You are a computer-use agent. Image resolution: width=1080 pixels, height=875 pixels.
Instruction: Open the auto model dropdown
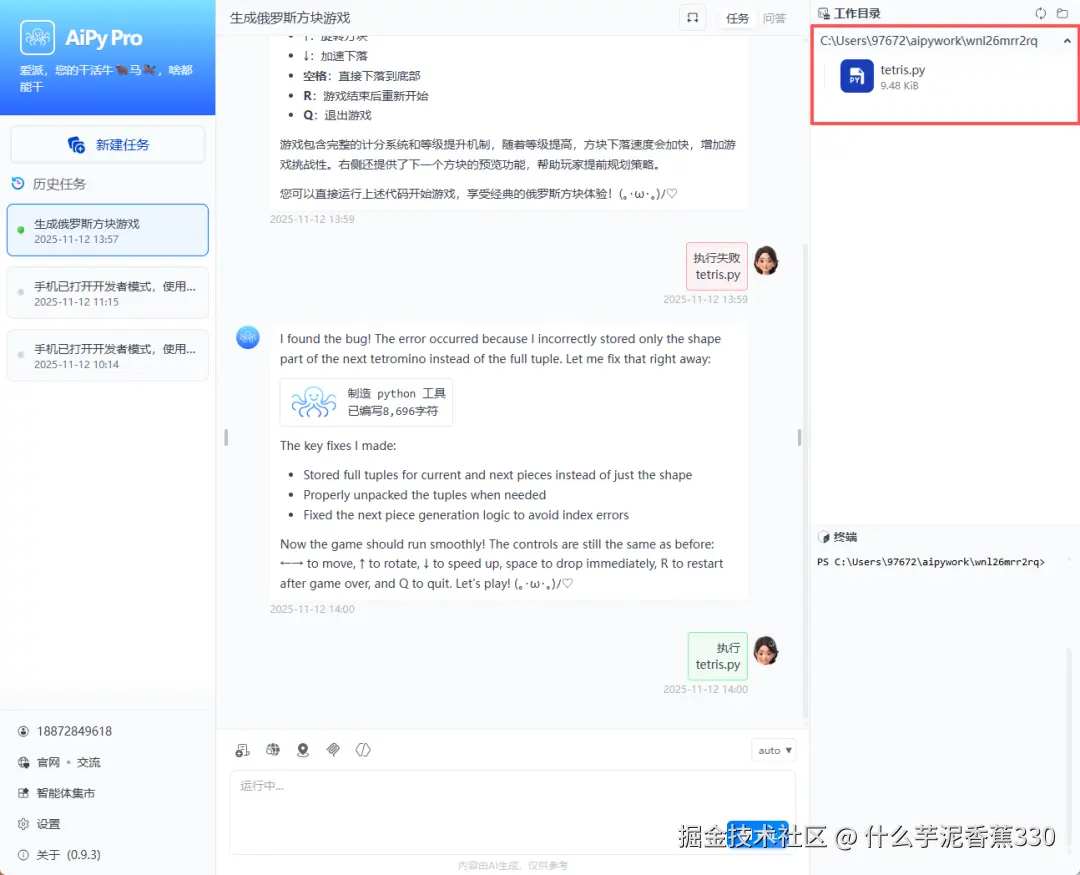(773, 750)
